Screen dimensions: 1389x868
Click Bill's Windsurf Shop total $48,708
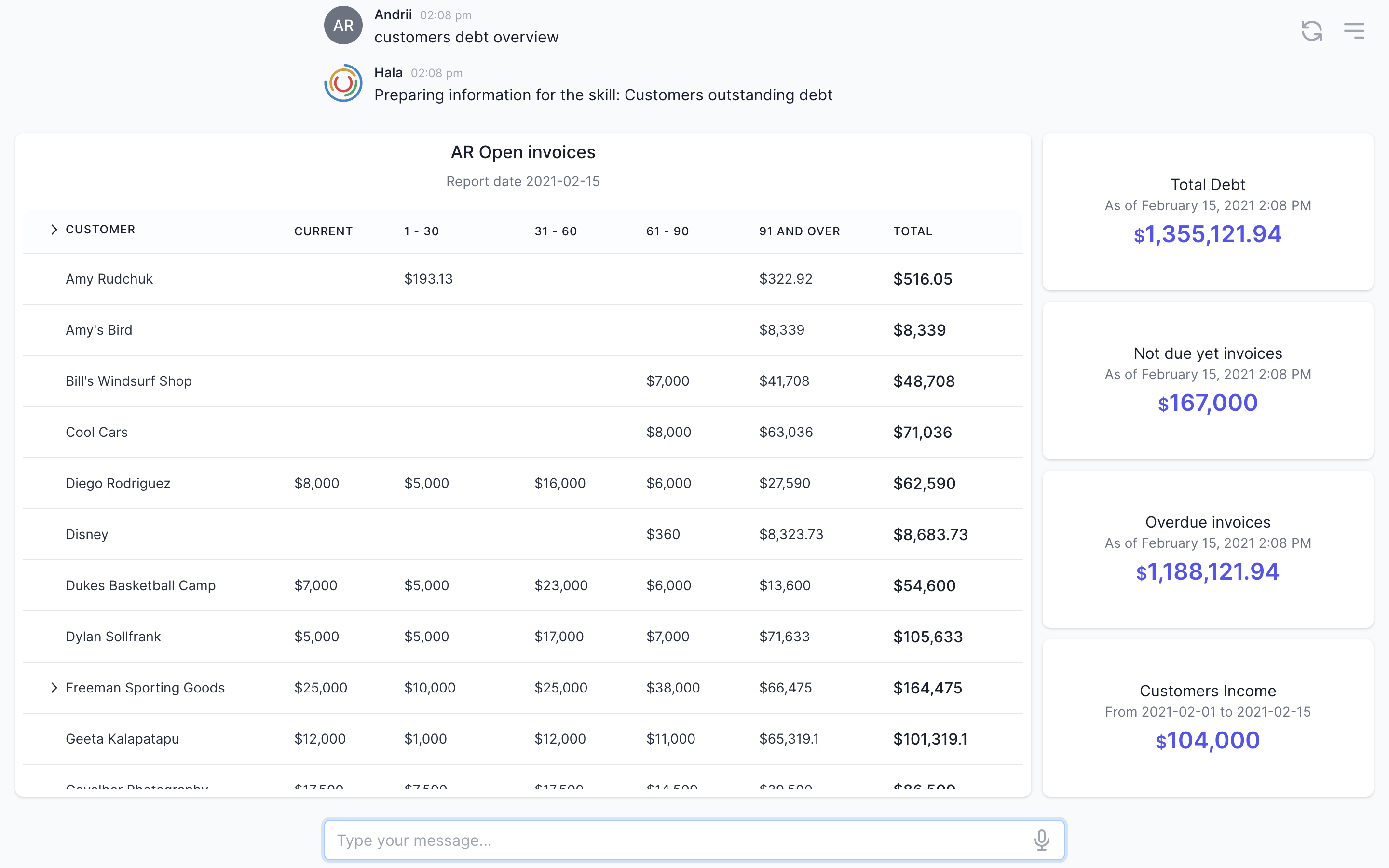(x=924, y=381)
